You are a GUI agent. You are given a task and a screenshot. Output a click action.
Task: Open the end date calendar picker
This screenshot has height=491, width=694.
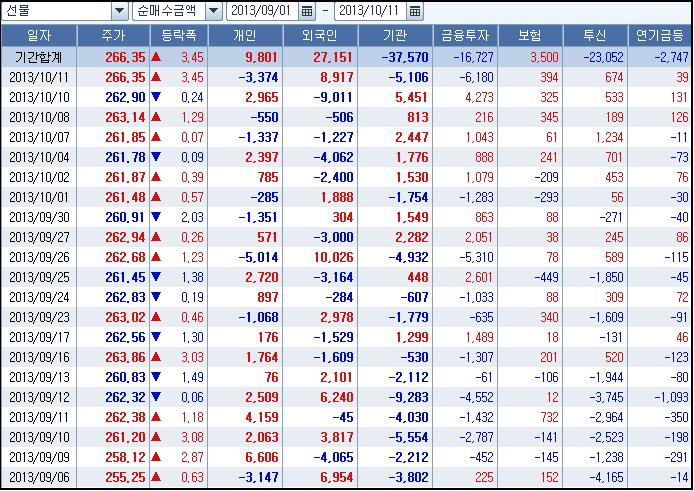[415, 11]
